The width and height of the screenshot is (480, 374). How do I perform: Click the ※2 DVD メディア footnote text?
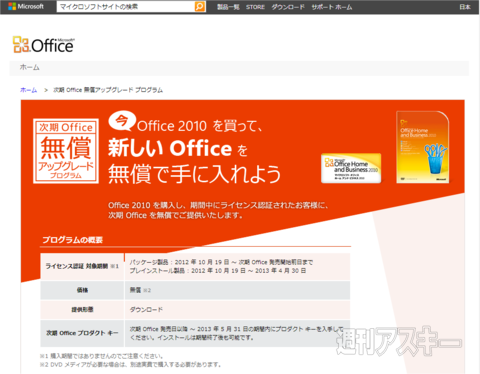coord(130,365)
